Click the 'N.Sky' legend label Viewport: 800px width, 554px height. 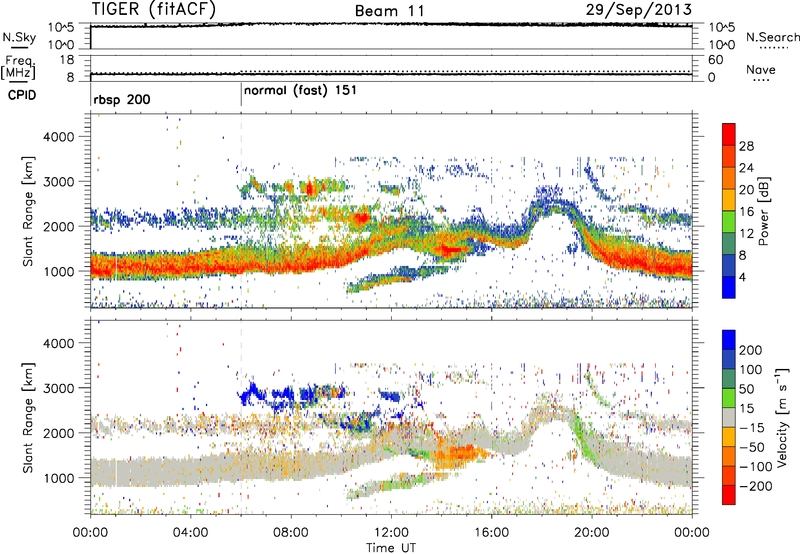(19, 37)
